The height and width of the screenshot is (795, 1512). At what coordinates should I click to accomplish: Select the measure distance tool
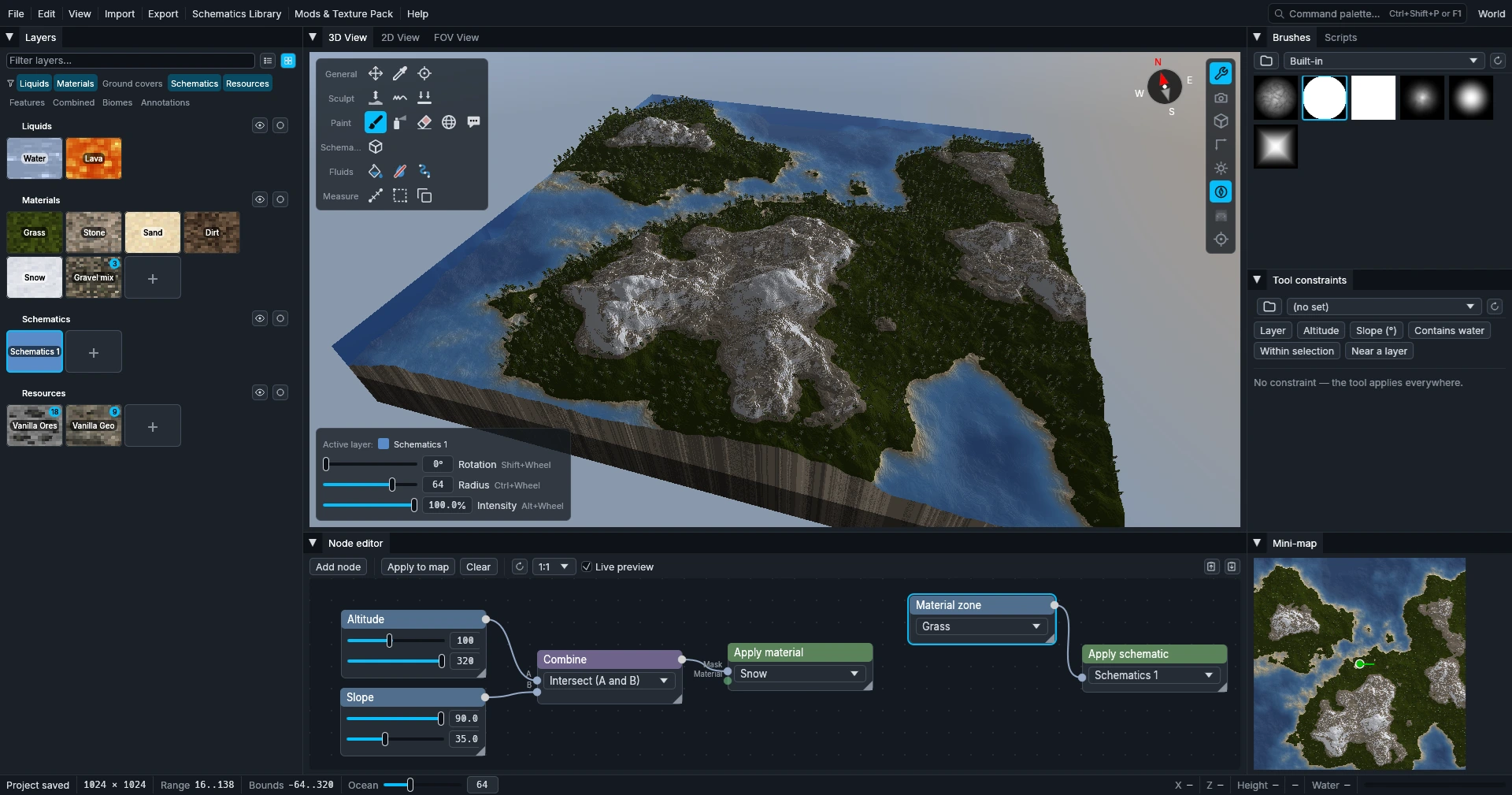[376, 195]
